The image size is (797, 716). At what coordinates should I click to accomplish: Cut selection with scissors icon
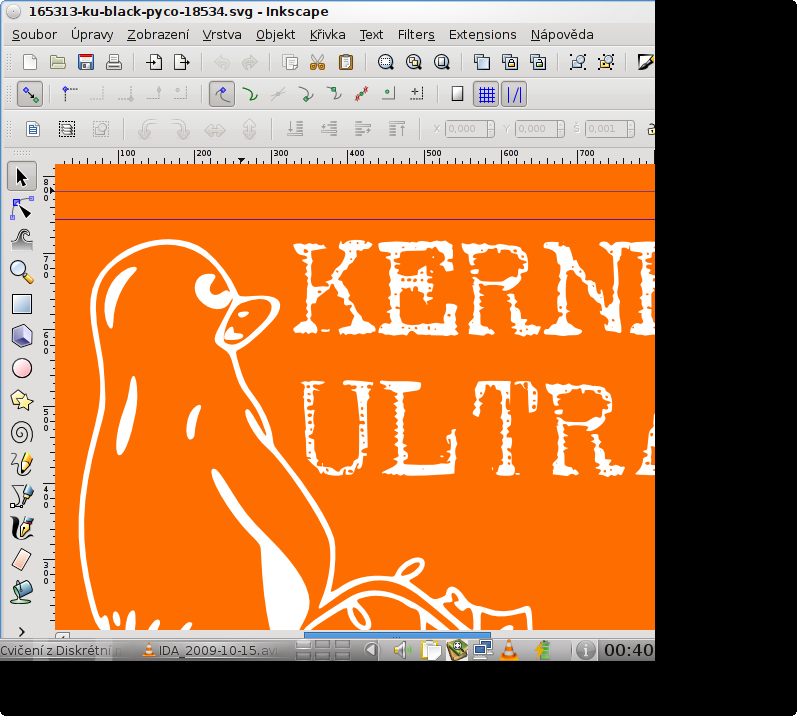tap(318, 63)
